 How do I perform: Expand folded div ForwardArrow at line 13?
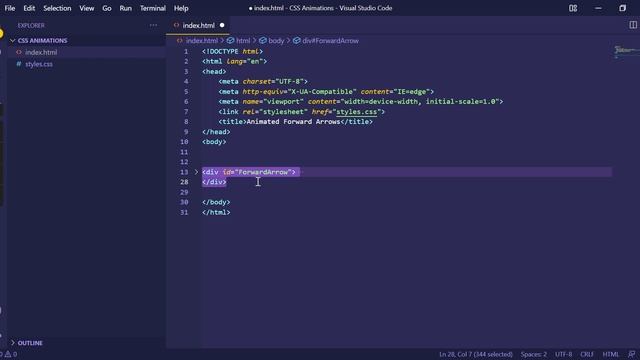pyautogui.click(x=196, y=172)
